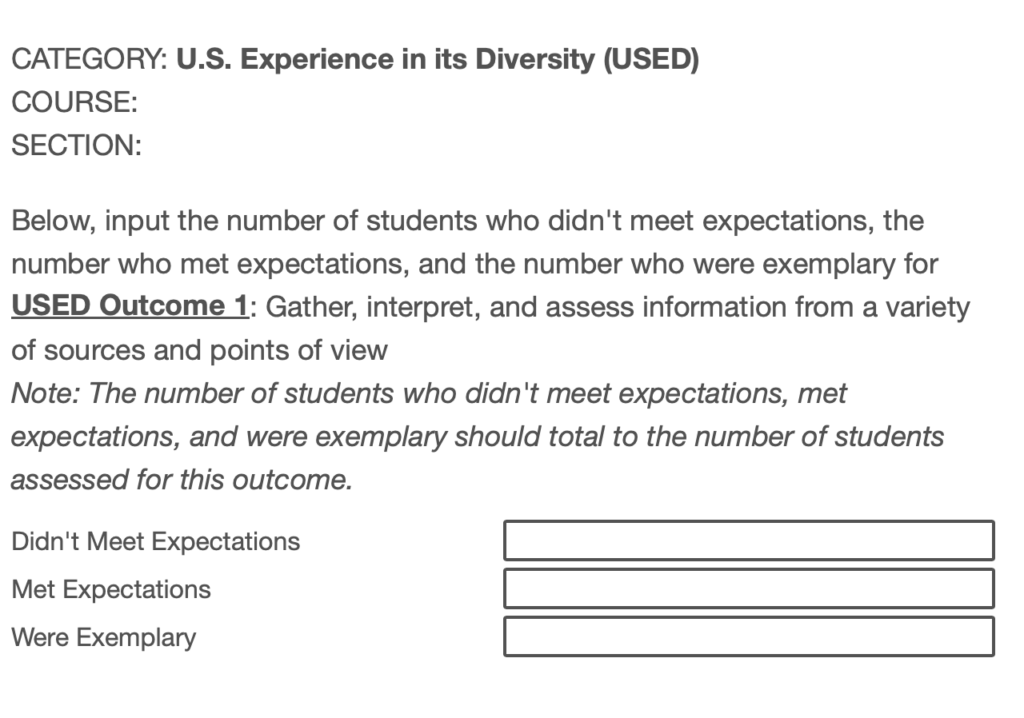Click the "(USED)" abbreviation in the heading
Screen dimensions: 1024x718
click(650, 60)
